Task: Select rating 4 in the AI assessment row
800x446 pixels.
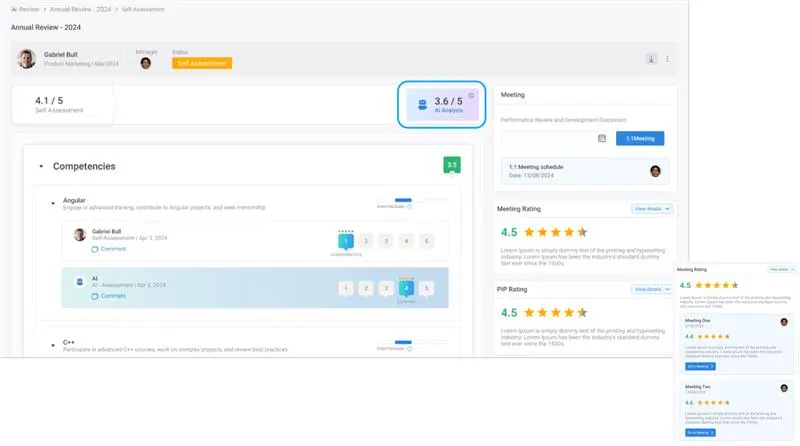Action: click(406, 288)
